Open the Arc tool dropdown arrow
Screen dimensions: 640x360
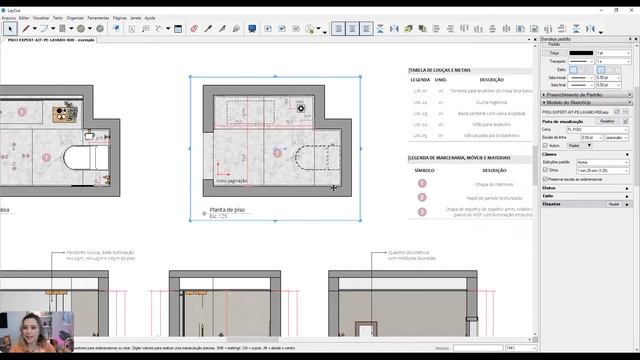53,29
